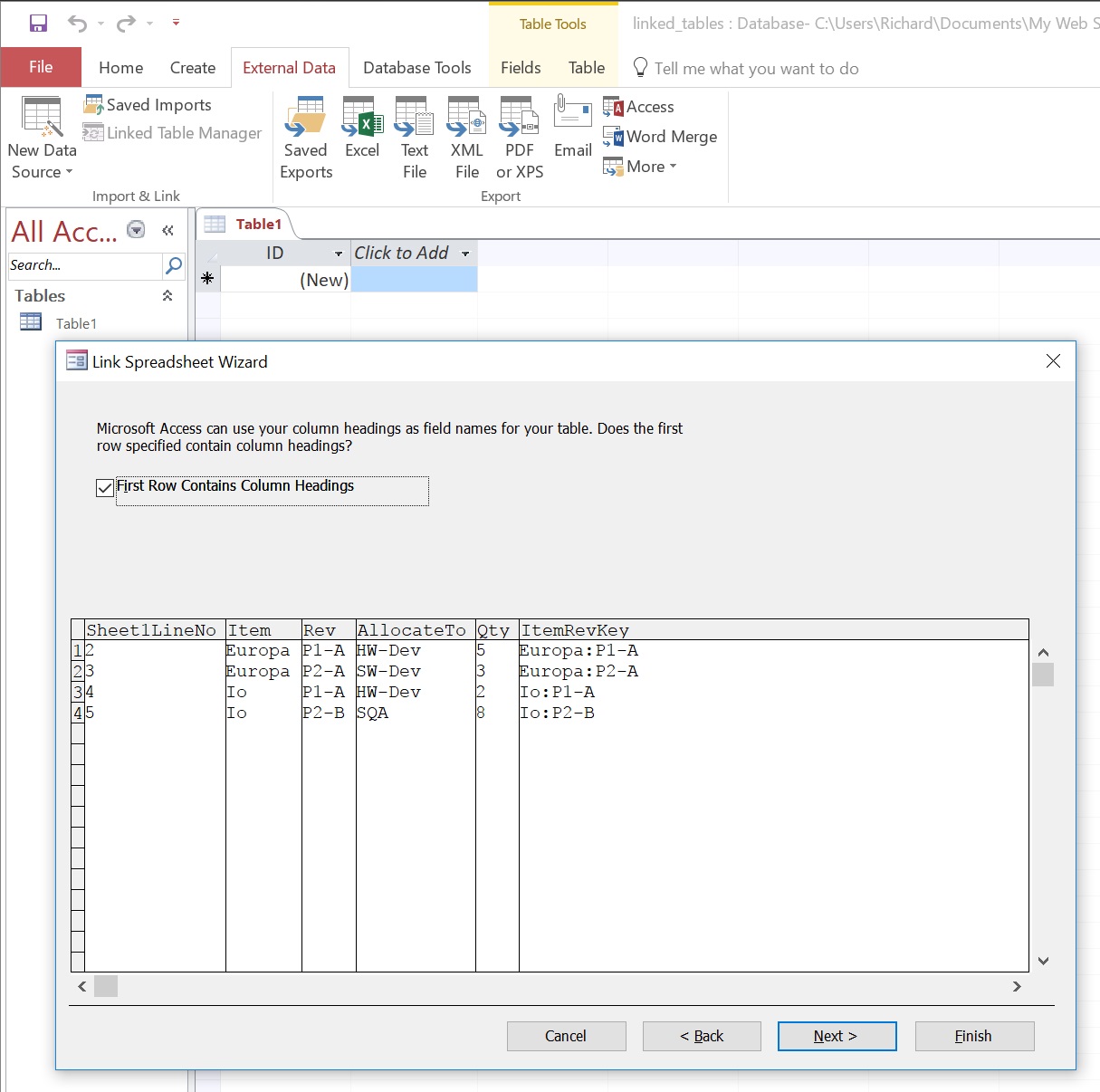Switch to the Create ribbon tab

click(x=193, y=68)
